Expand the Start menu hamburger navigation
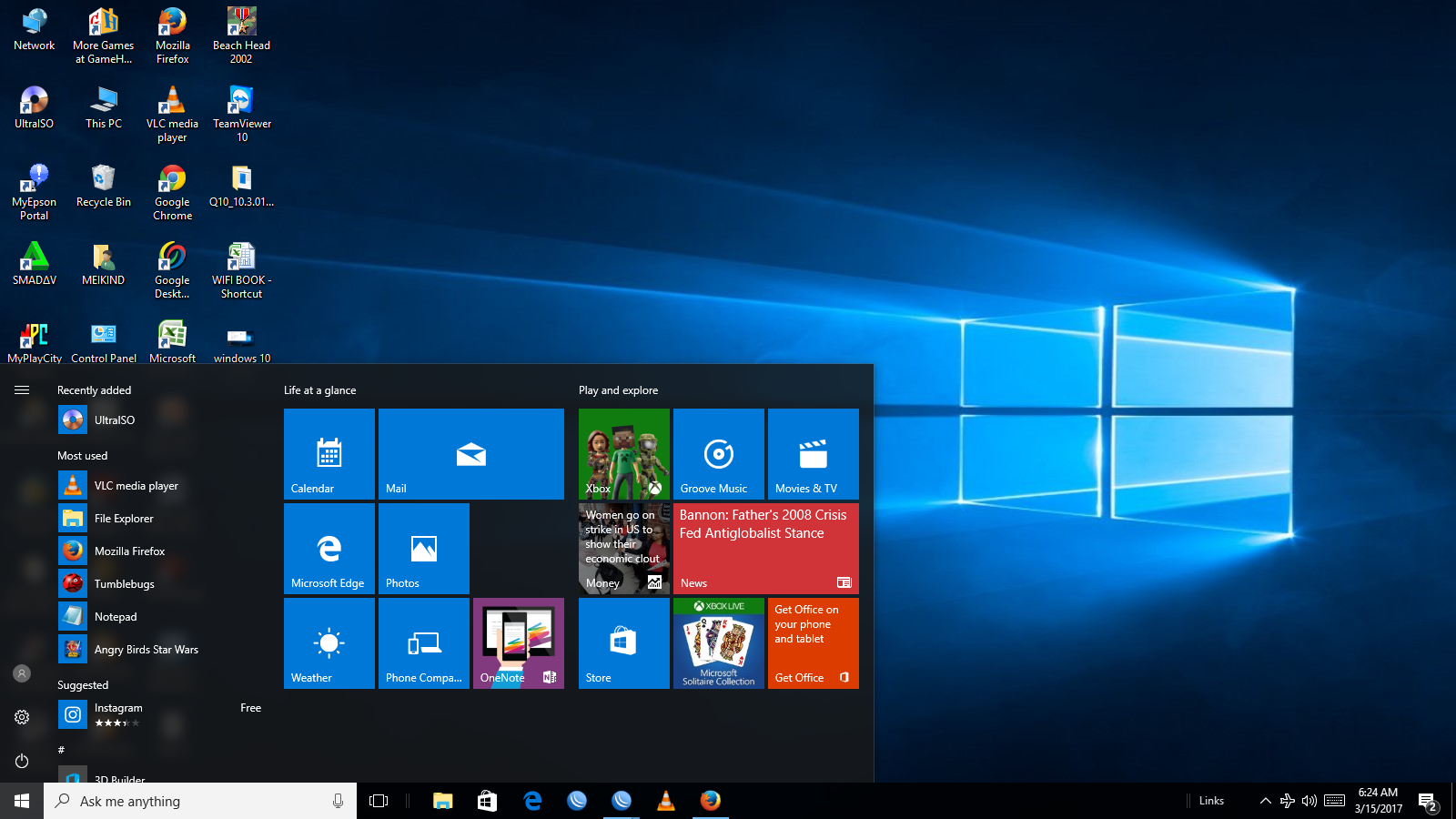Image resolution: width=1456 pixels, height=819 pixels. (x=22, y=389)
